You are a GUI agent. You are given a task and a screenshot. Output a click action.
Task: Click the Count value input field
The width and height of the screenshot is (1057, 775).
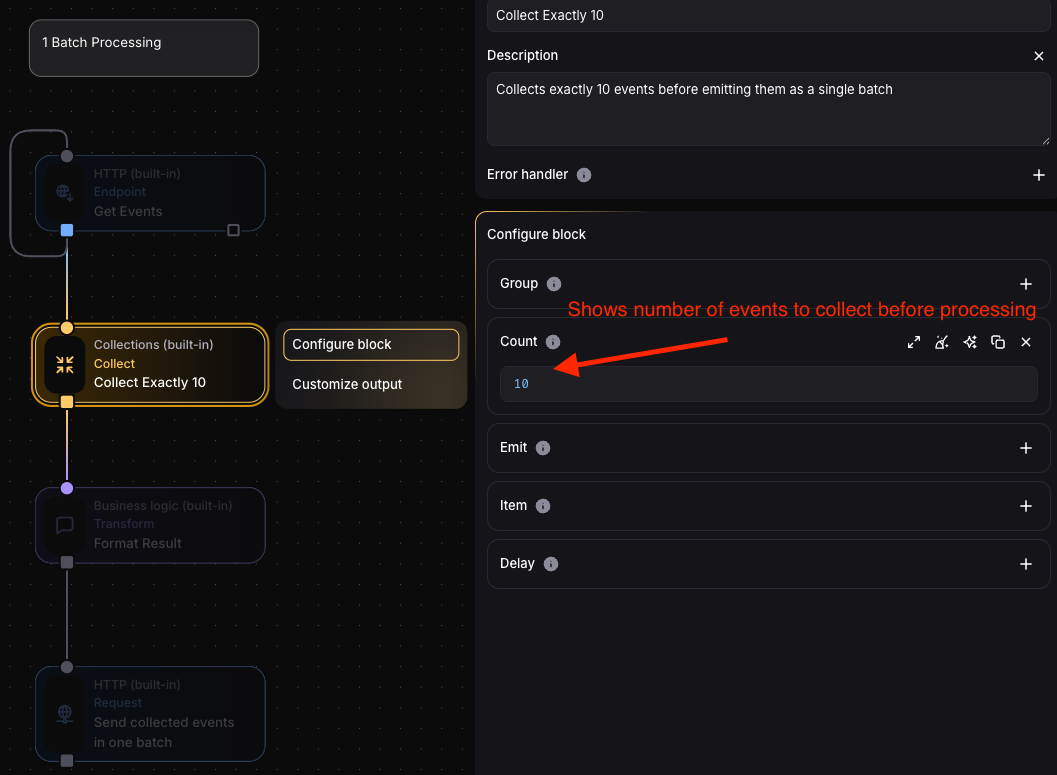768,384
